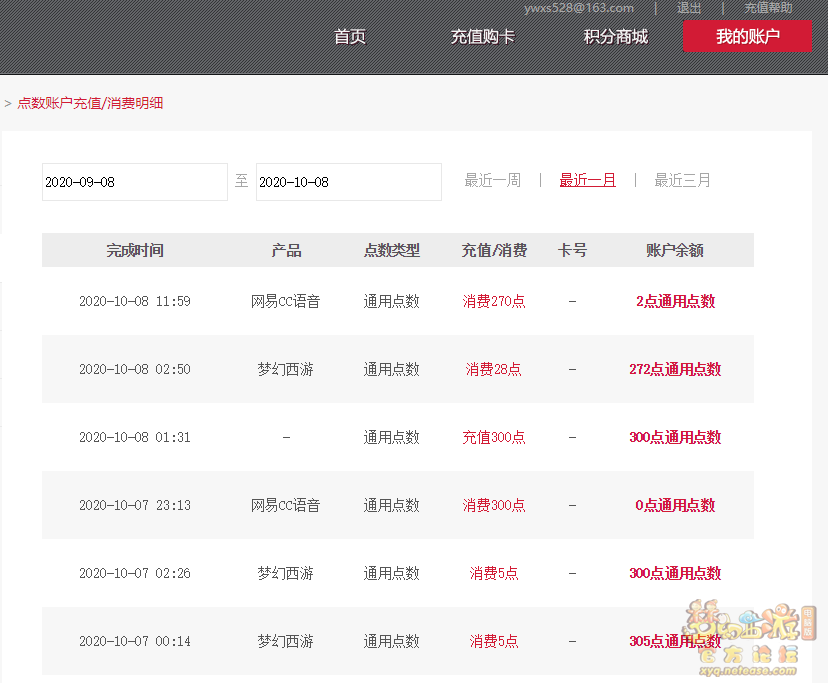Click the end date field 2020-10-08
This screenshot has height=683, width=828.
[349, 182]
